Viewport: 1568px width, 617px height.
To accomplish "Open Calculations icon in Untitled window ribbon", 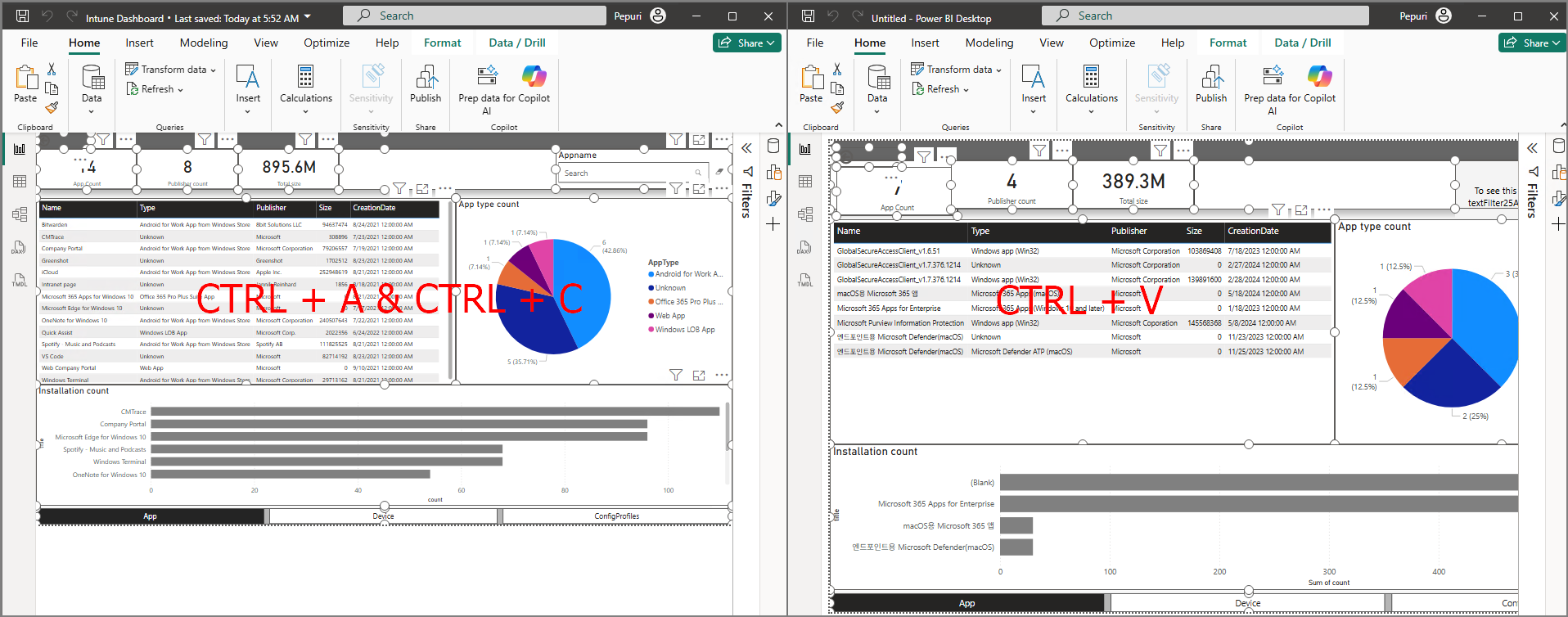I will [1091, 77].
